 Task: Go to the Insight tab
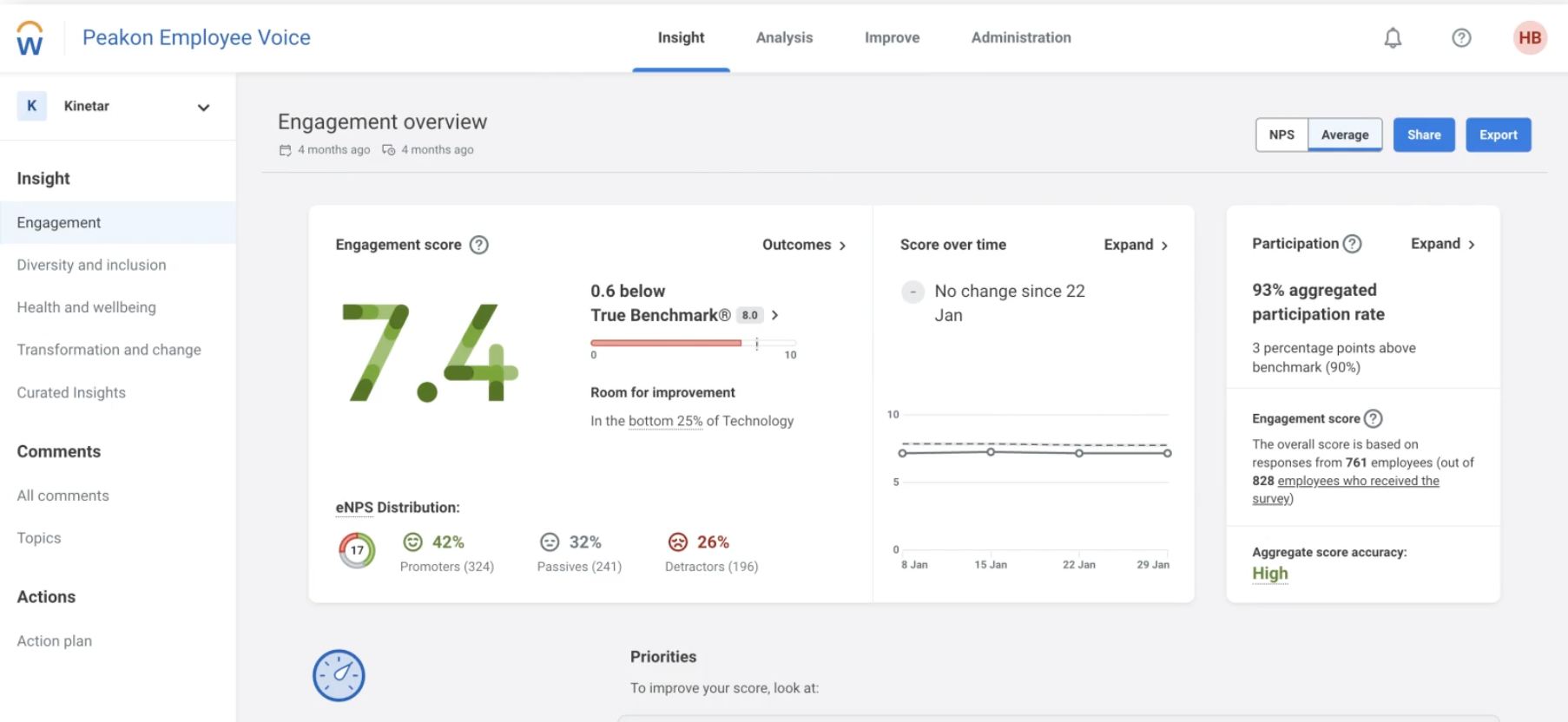[x=681, y=37]
